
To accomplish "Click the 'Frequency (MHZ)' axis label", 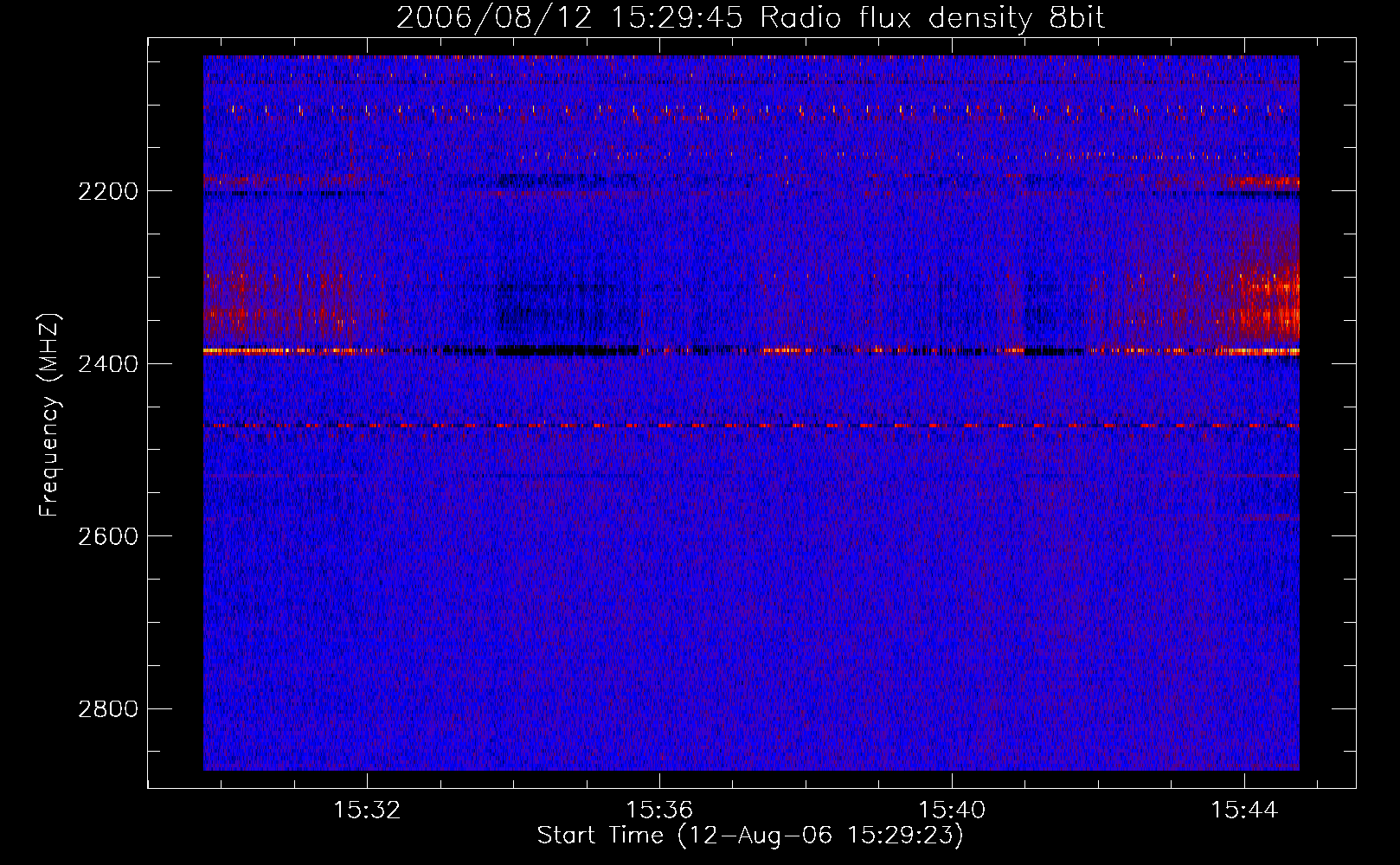I will pyautogui.click(x=49, y=415).
